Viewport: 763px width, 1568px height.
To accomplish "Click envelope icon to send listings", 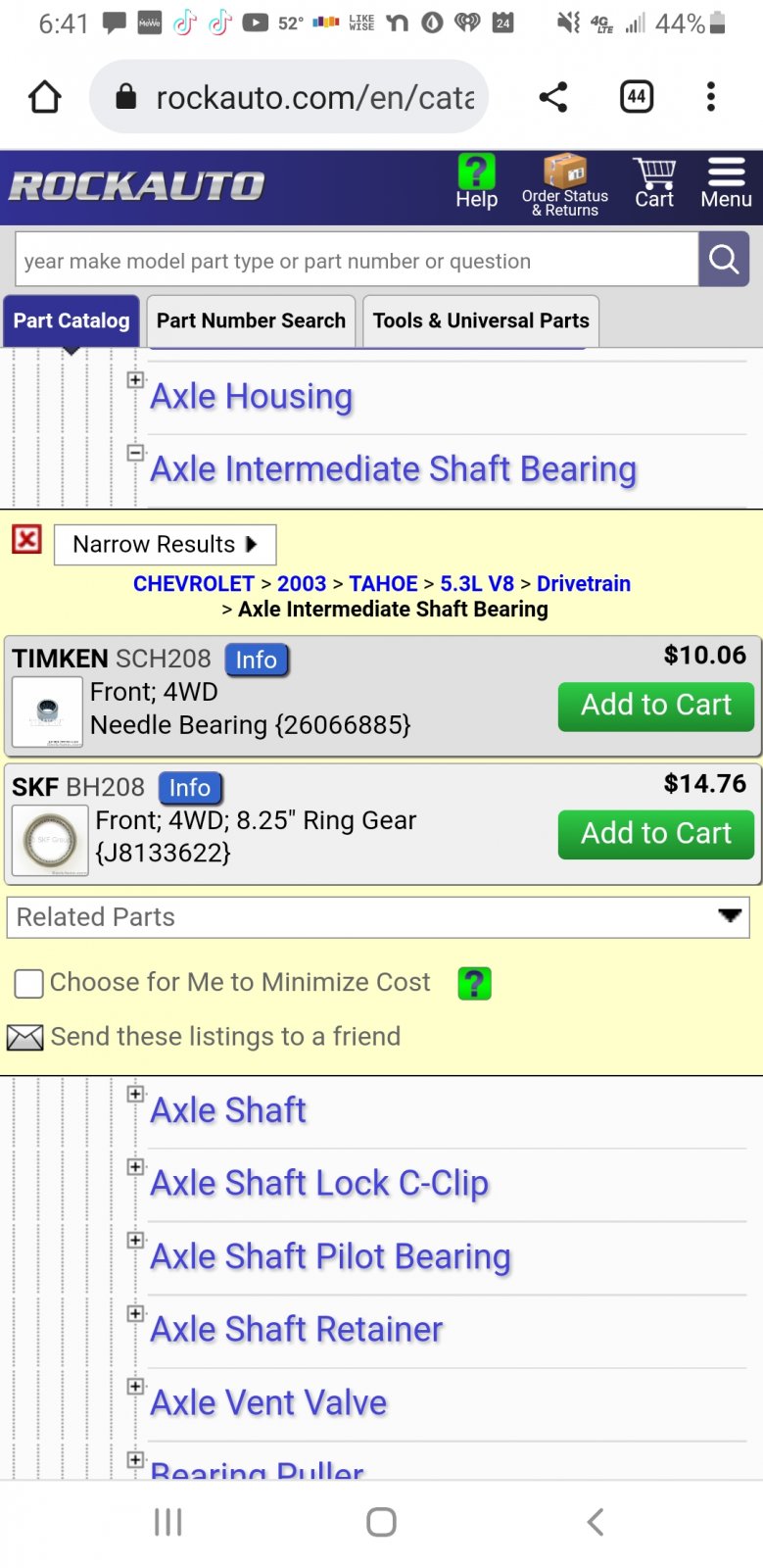I will (x=24, y=1037).
